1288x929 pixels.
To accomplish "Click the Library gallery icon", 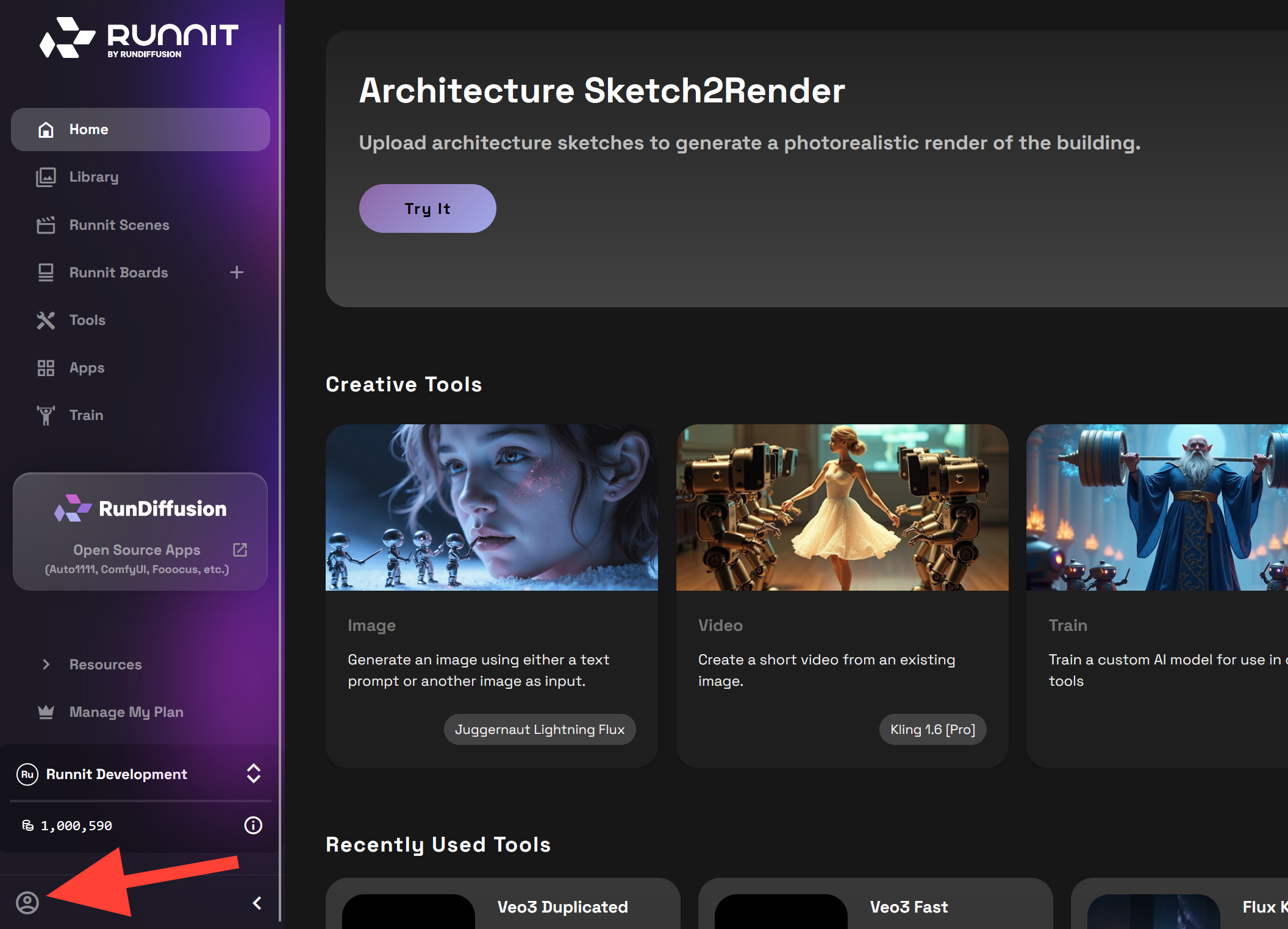I will point(46,177).
